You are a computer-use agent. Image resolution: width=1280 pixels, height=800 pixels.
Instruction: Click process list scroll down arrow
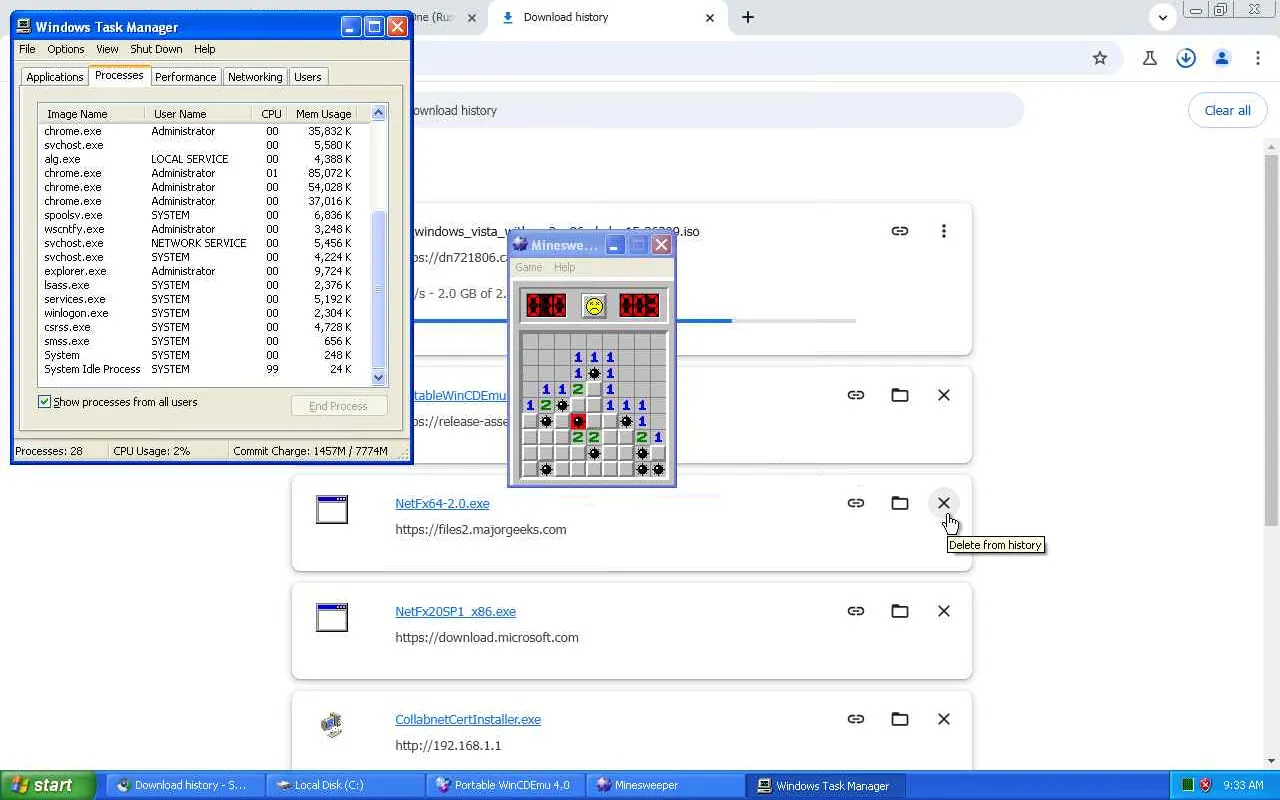point(378,377)
